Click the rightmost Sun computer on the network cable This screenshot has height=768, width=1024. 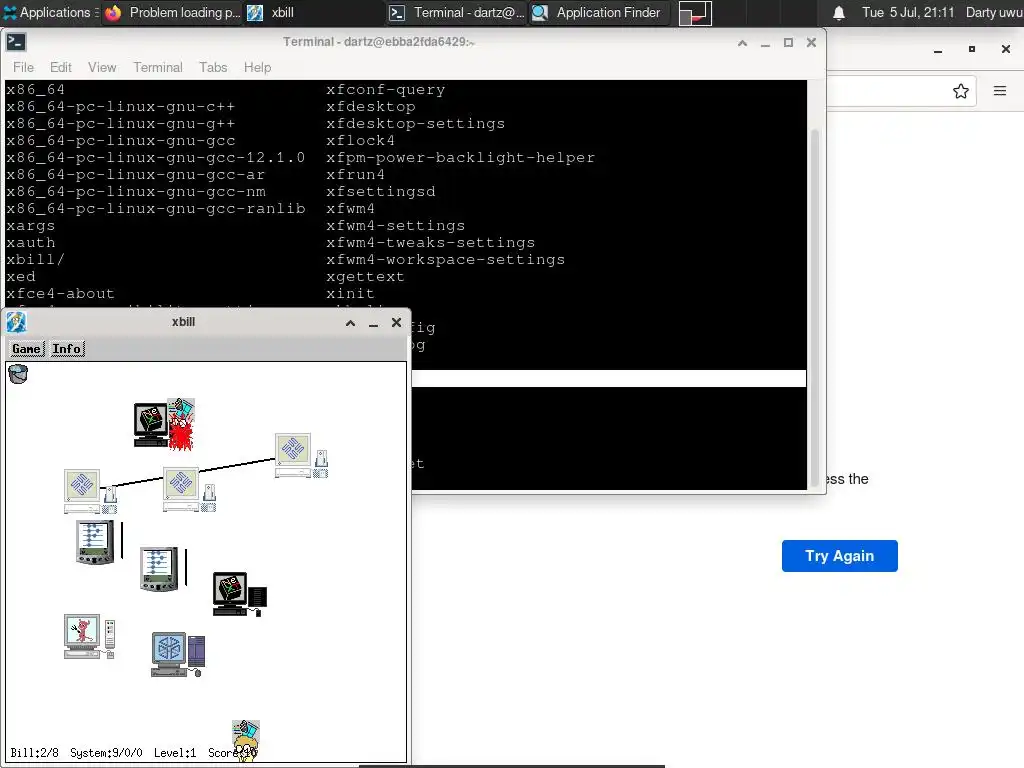point(301,456)
